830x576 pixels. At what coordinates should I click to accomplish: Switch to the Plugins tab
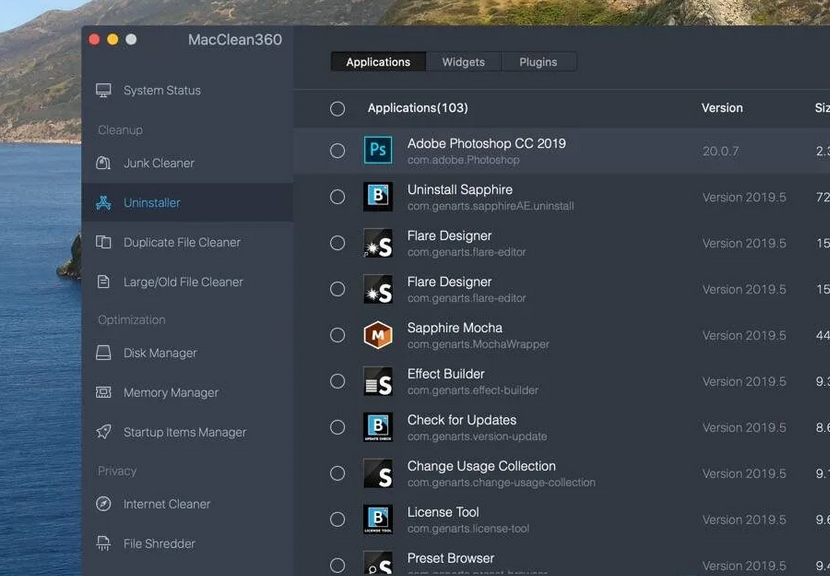(x=538, y=62)
